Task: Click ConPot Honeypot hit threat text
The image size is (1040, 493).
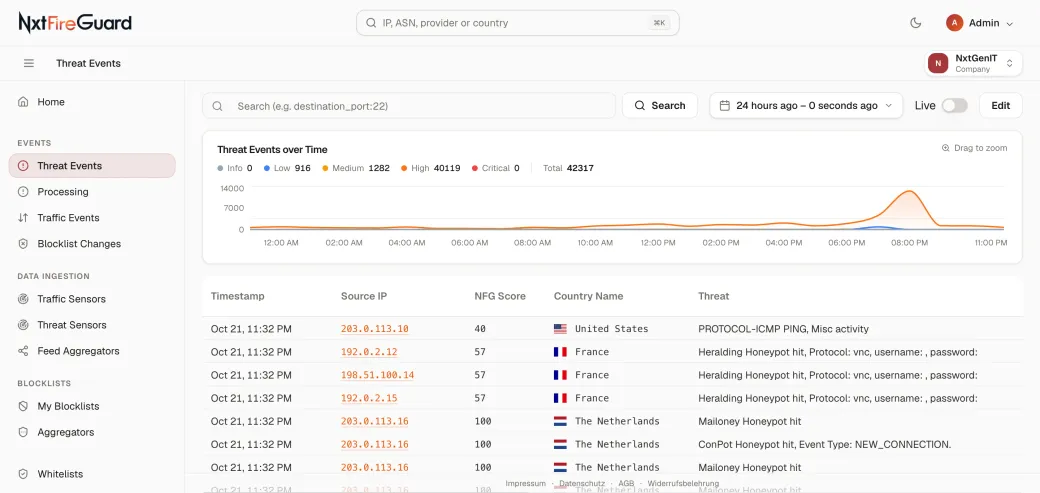Action: 824,444
